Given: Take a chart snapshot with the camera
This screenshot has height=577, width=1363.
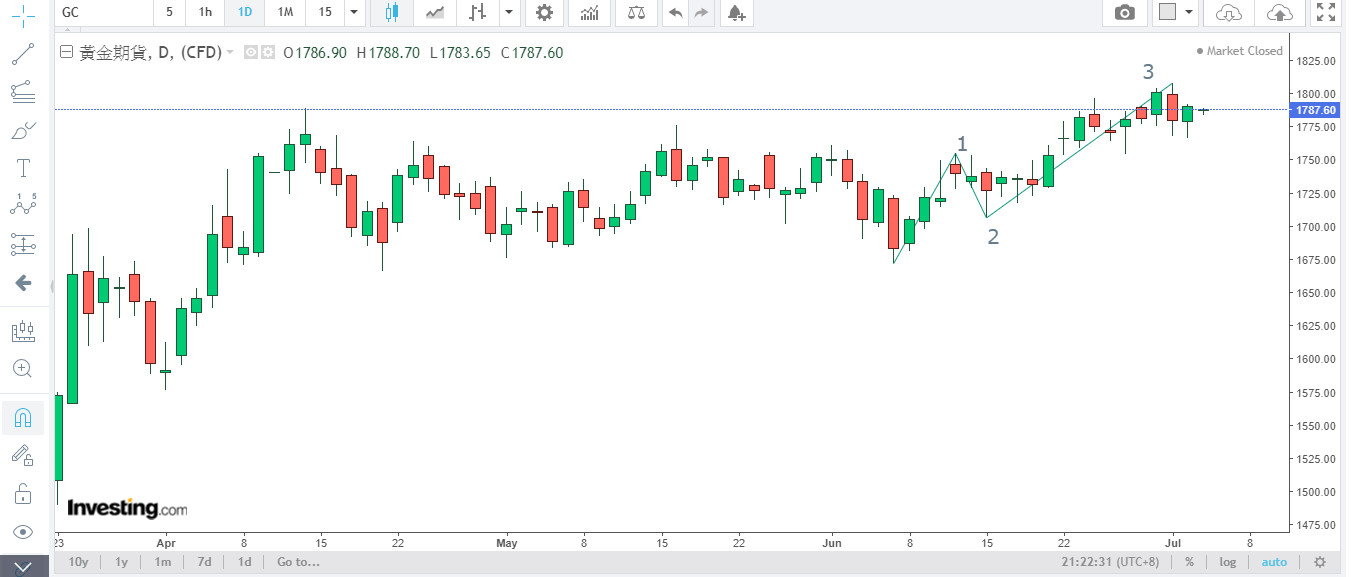Looking at the screenshot, I should click(x=1125, y=13).
